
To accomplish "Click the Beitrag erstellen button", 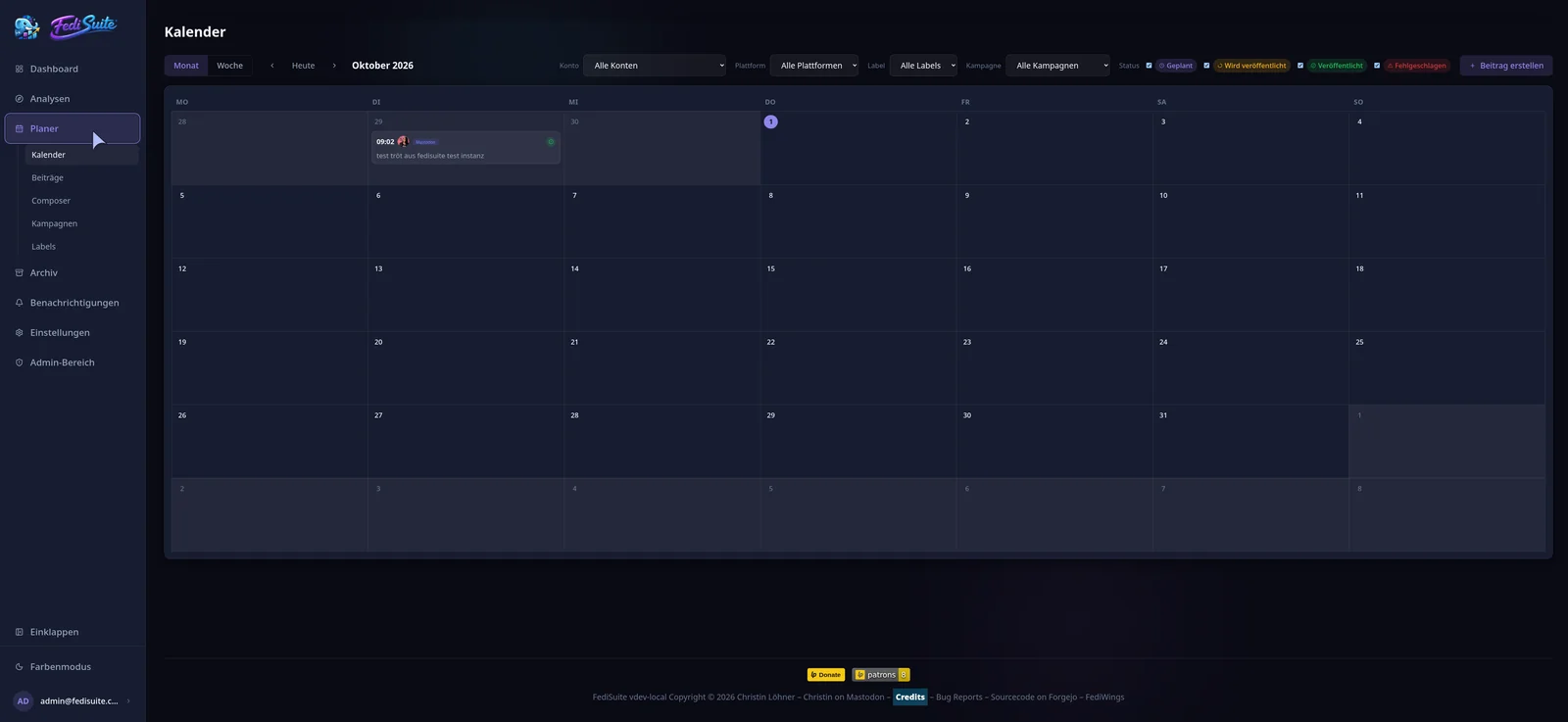I will pos(1506,66).
